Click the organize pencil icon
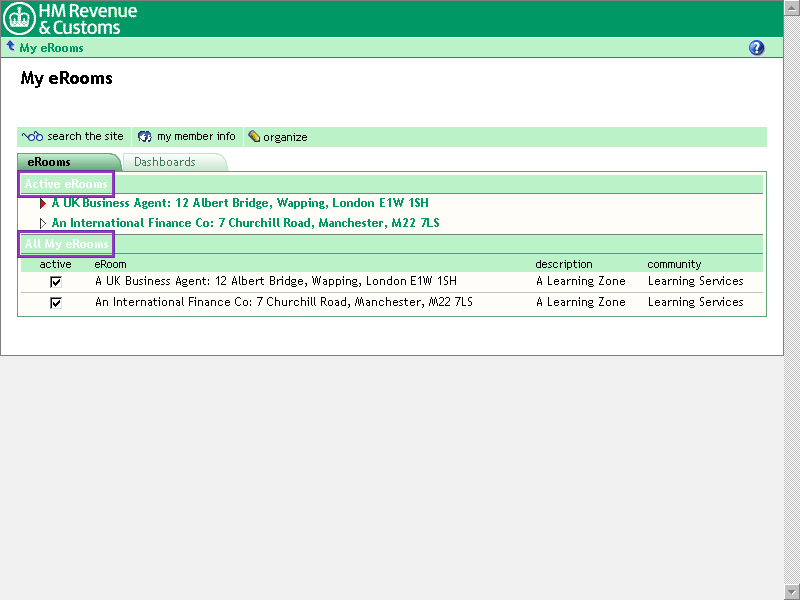The image size is (800, 600). 254,137
